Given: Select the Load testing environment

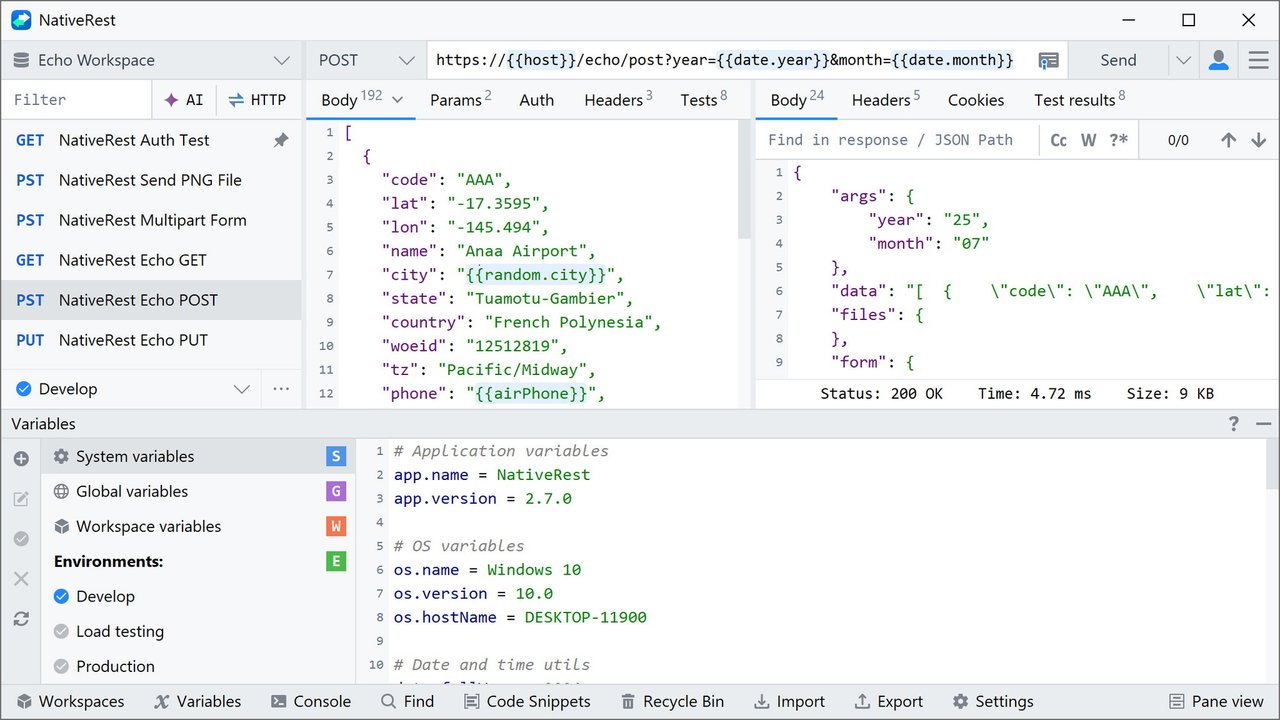Looking at the screenshot, I should [x=119, y=631].
